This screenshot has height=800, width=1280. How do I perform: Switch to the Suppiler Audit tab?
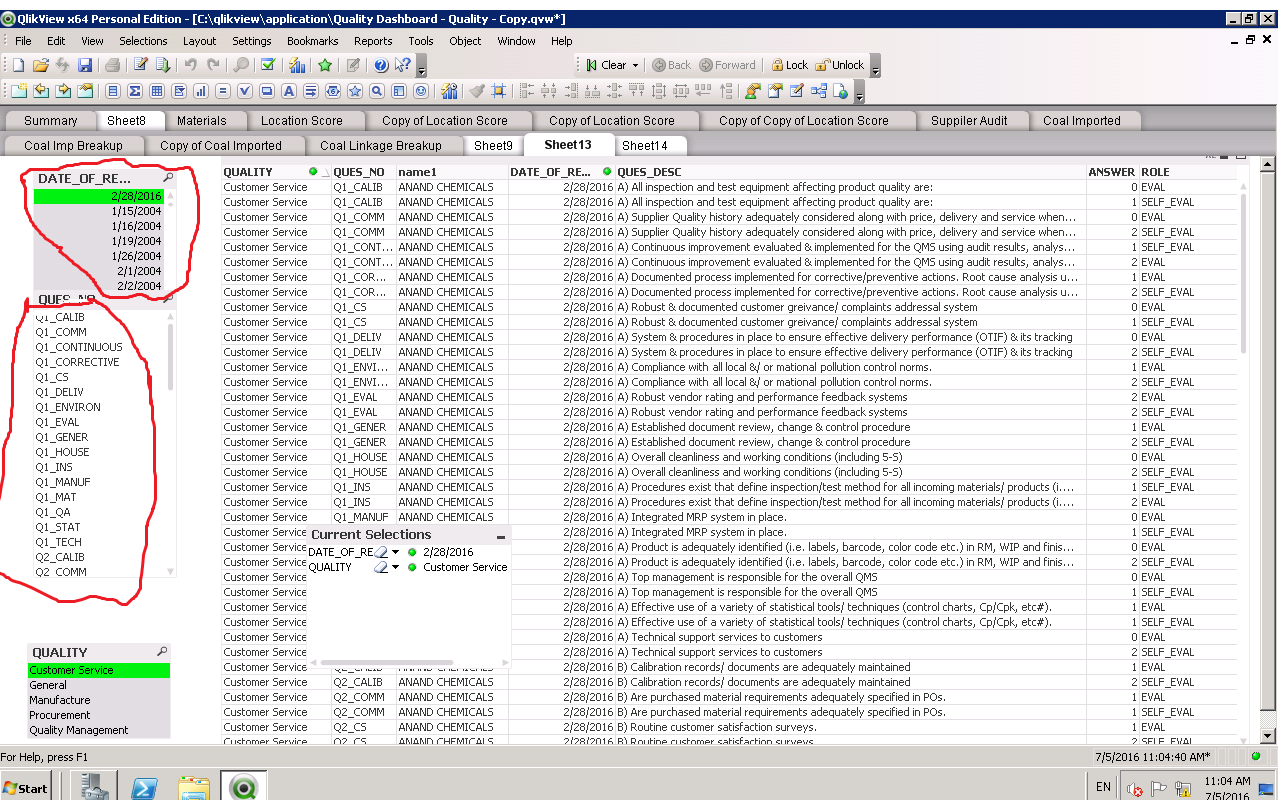[x=969, y=121]
